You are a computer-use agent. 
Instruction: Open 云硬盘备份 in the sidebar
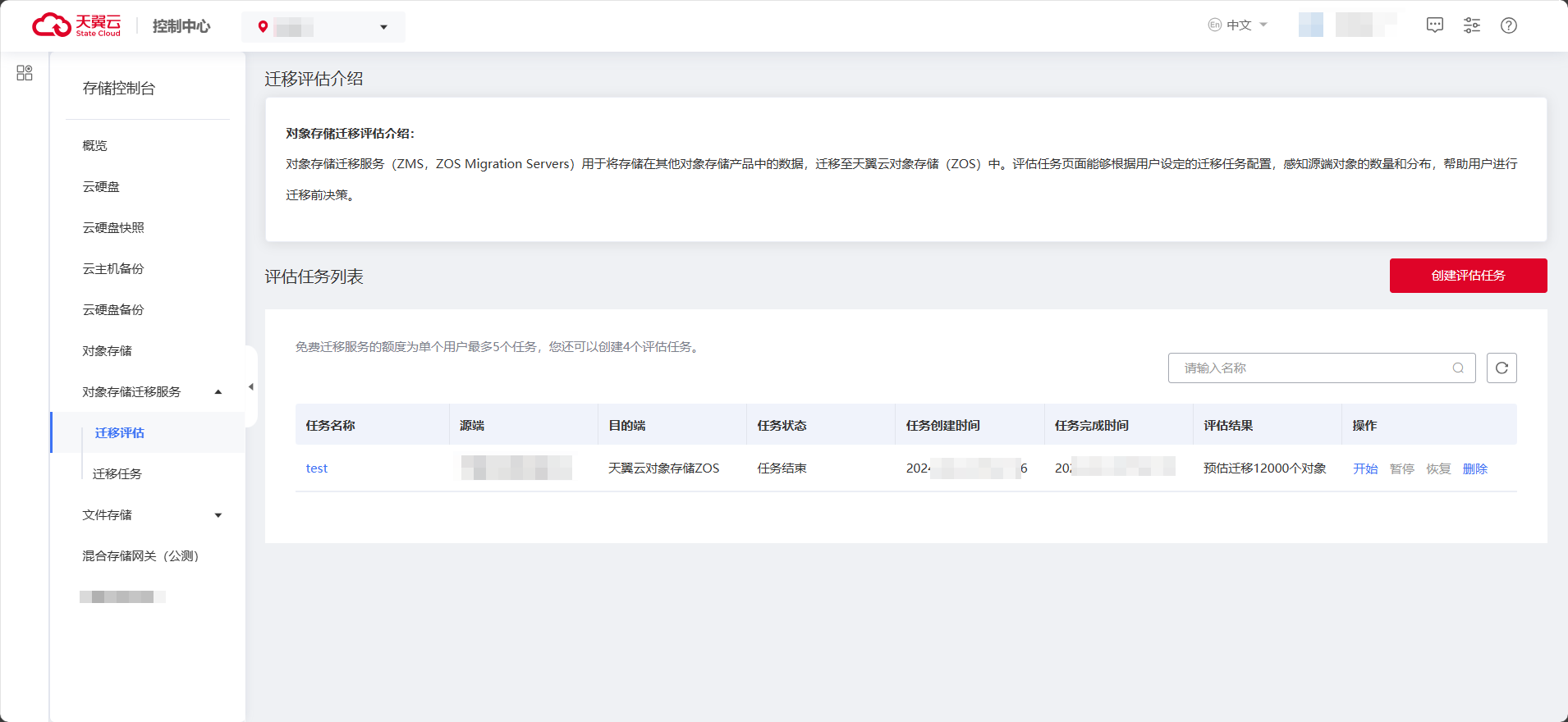click(113, 309)
